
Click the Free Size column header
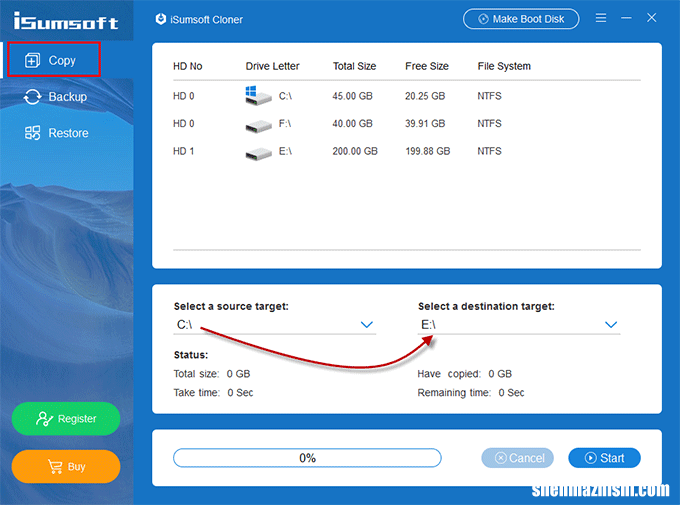(427, 66)
